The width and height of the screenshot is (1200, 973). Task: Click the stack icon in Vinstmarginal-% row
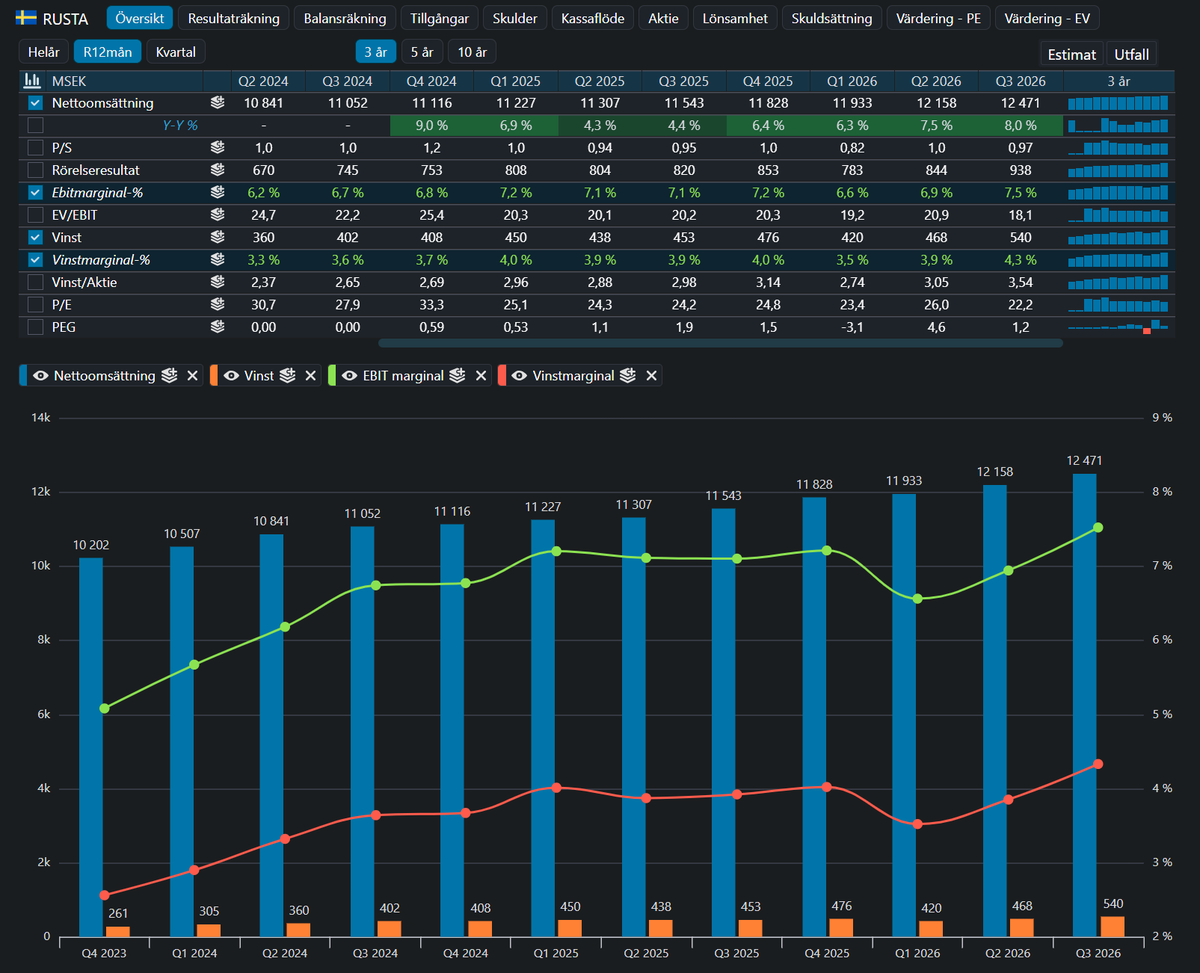point(217,259)
